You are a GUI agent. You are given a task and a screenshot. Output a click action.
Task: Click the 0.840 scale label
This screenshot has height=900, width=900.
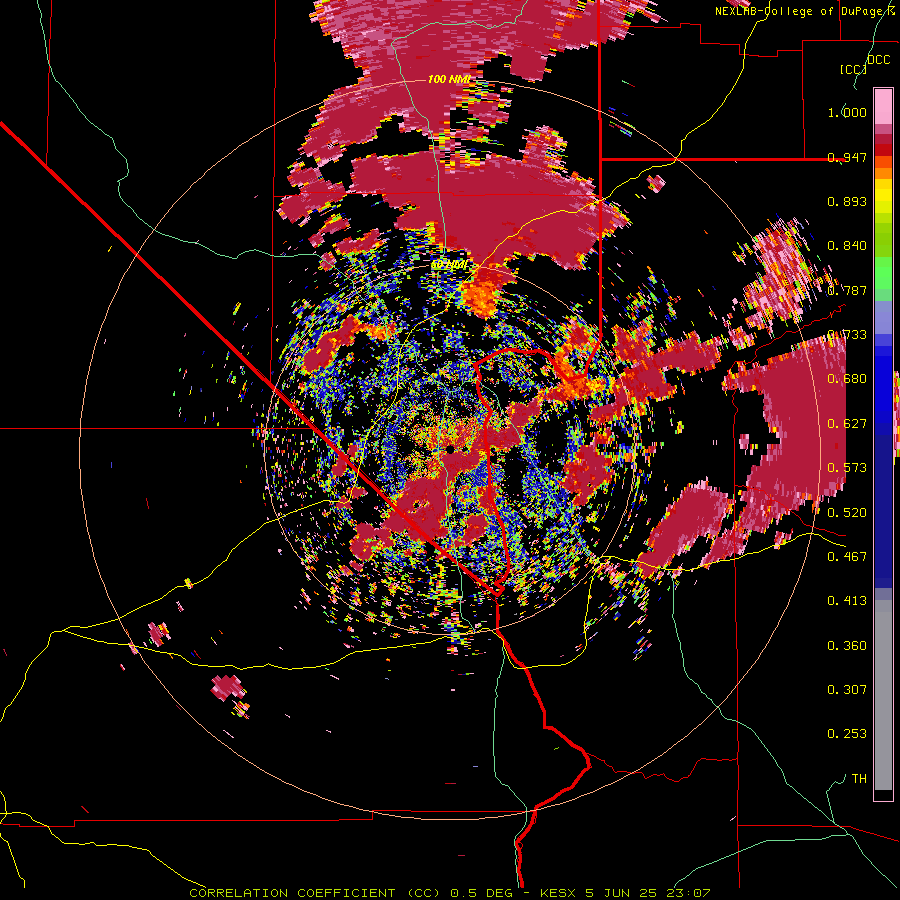coord(847,246)
